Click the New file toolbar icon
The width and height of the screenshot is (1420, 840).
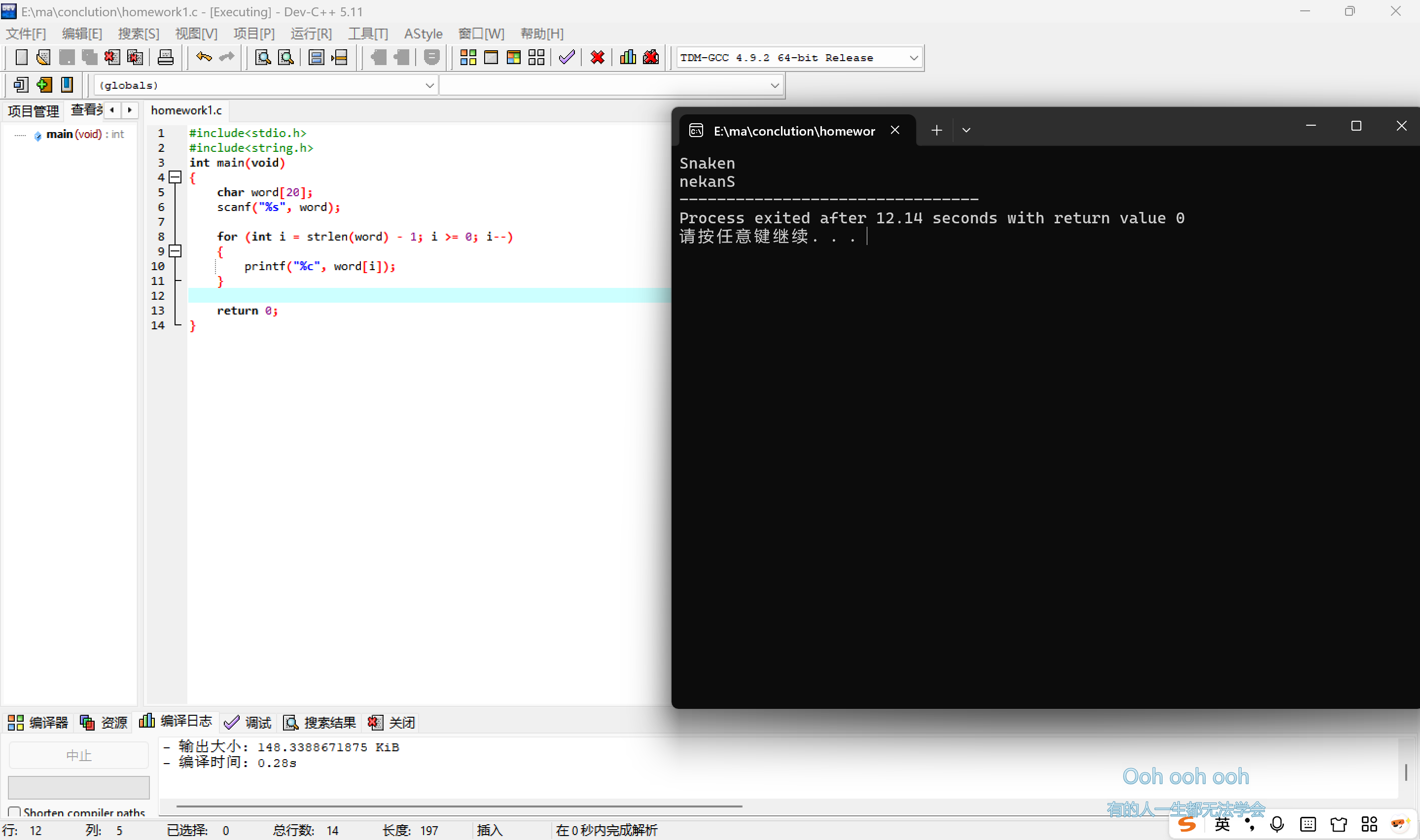pos(21,57)
